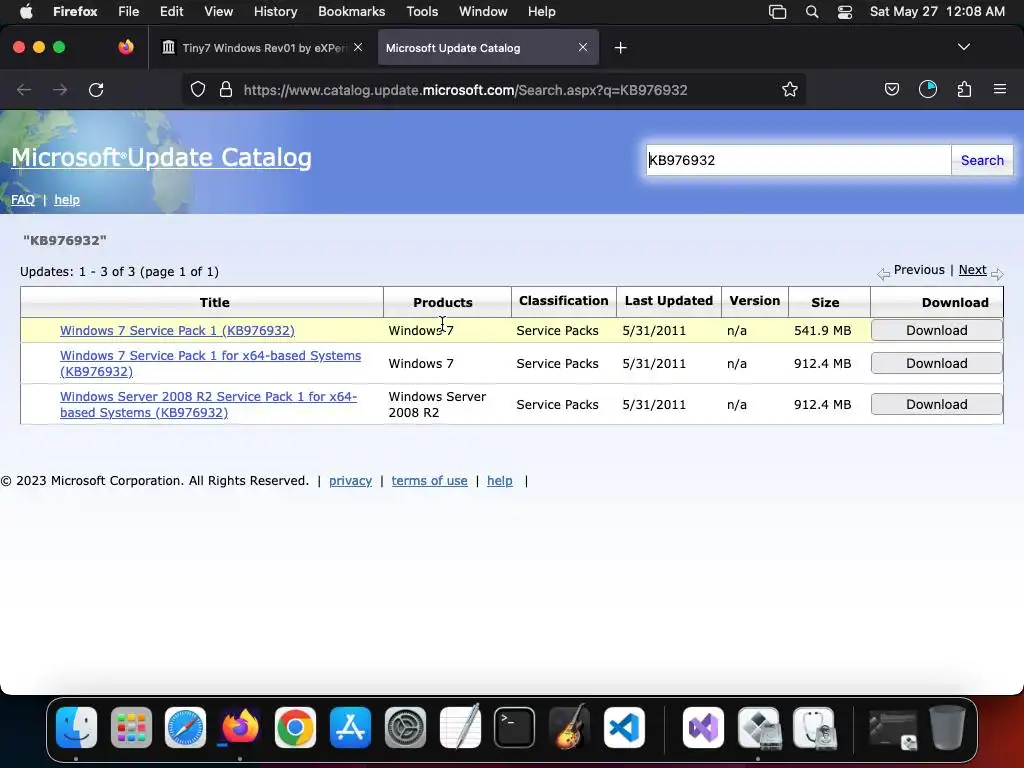
Task: Click the Search button
Action: pyautogui.click(x=982, y=160)
